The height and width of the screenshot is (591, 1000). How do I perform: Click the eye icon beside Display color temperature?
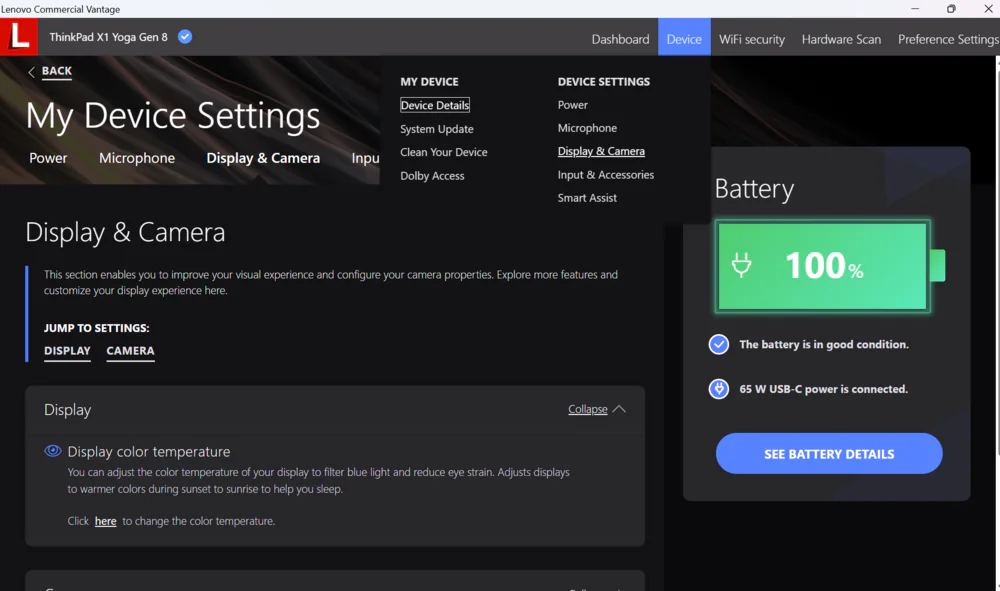pos(53,451)
